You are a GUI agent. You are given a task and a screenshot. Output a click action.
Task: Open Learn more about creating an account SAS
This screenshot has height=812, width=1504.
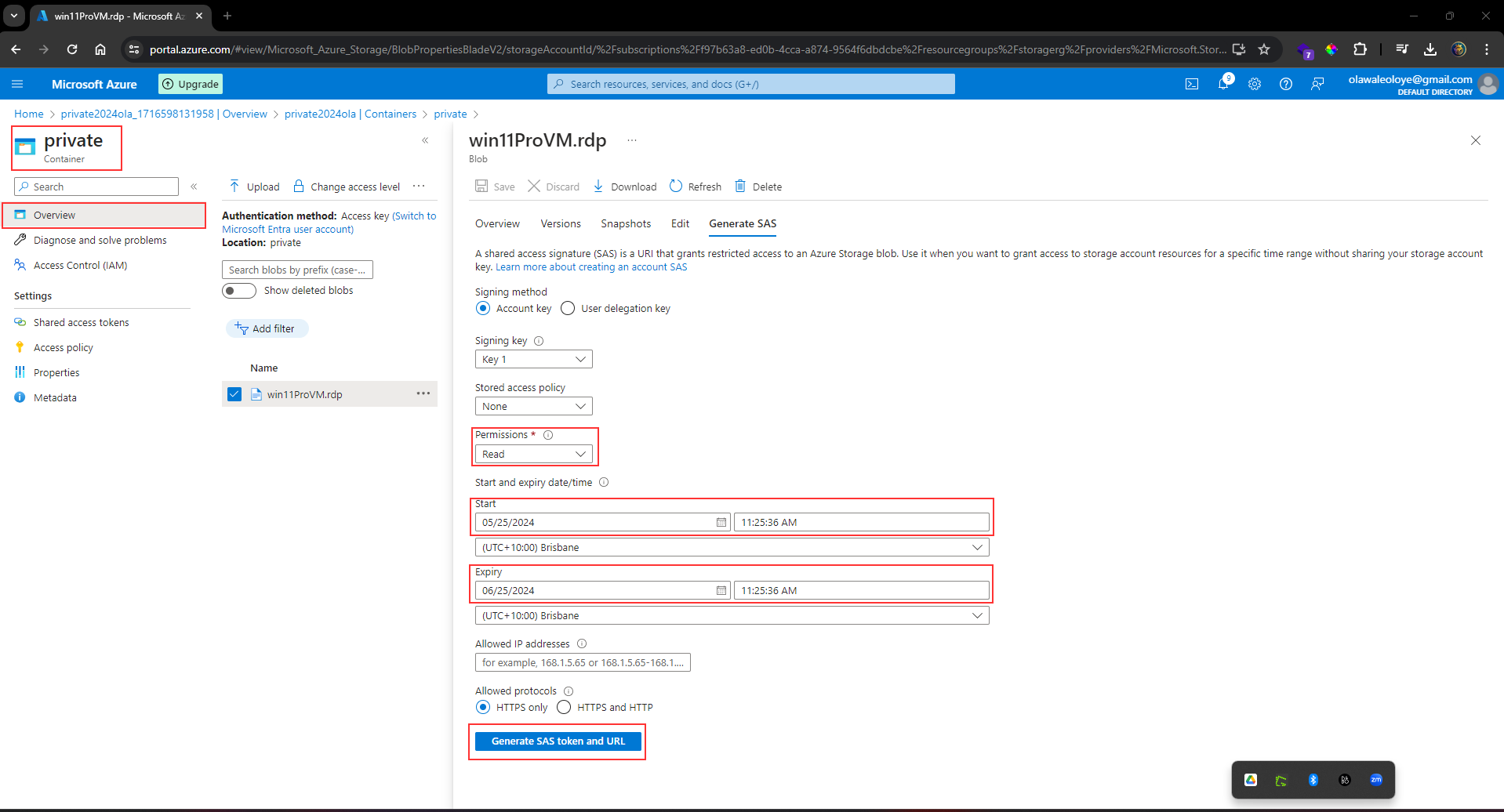click(591, 267)
